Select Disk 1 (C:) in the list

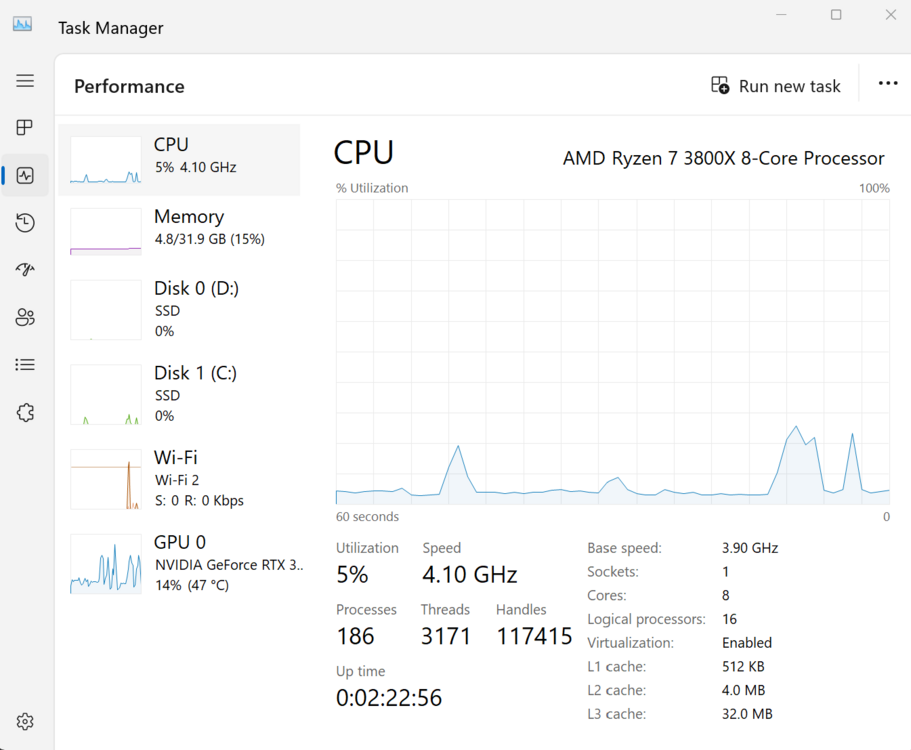point(179,393)
